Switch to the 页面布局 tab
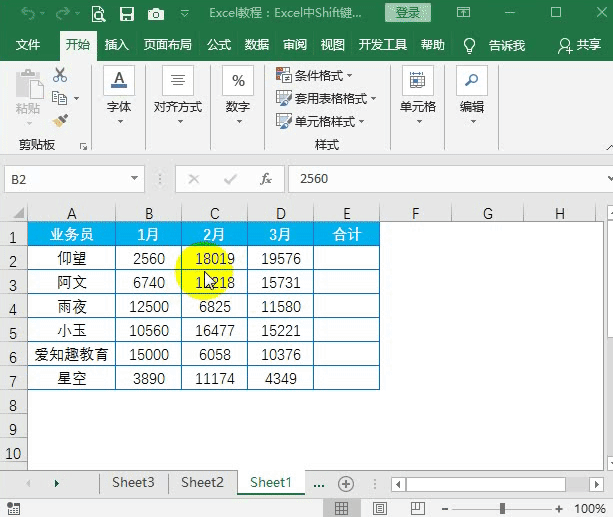 coord(167,45)
